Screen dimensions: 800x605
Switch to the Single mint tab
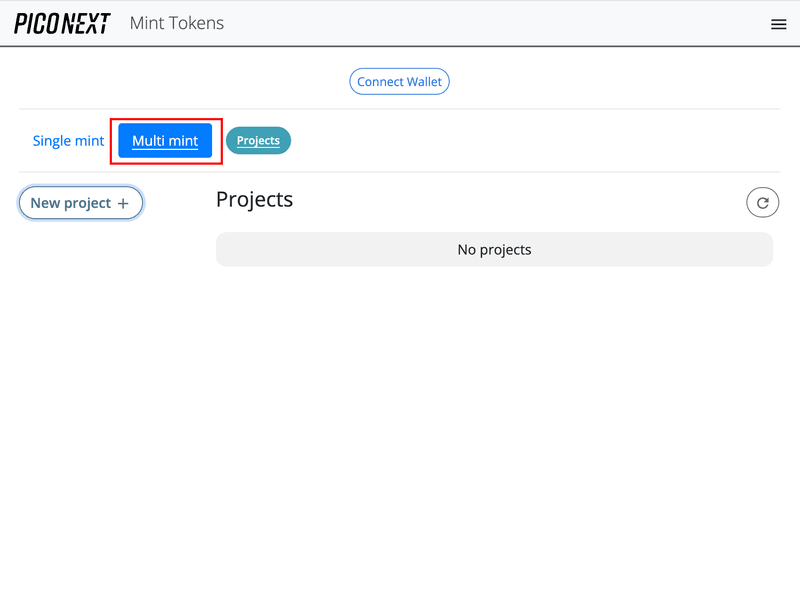click(68, 141)
